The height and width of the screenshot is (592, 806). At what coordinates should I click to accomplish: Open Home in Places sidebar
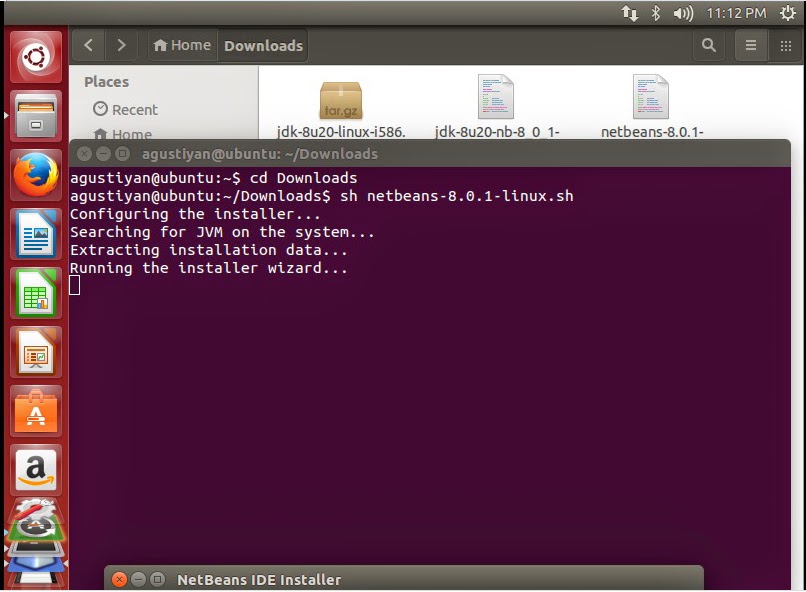coord(122,134)
